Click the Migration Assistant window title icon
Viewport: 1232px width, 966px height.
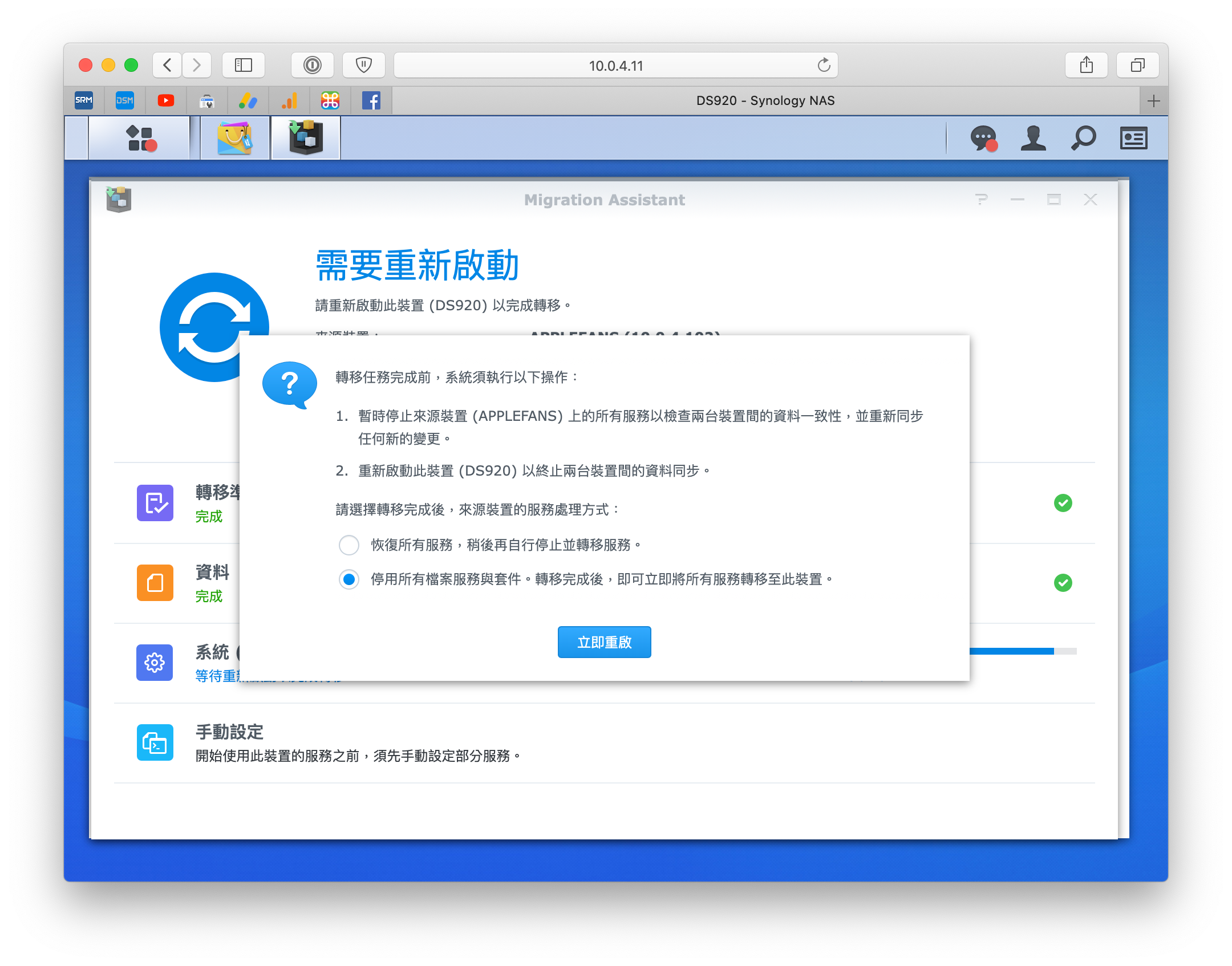coord(119,200)
